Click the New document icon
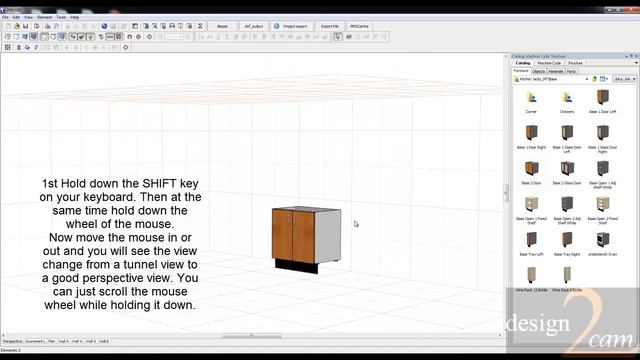 (8, 26)
